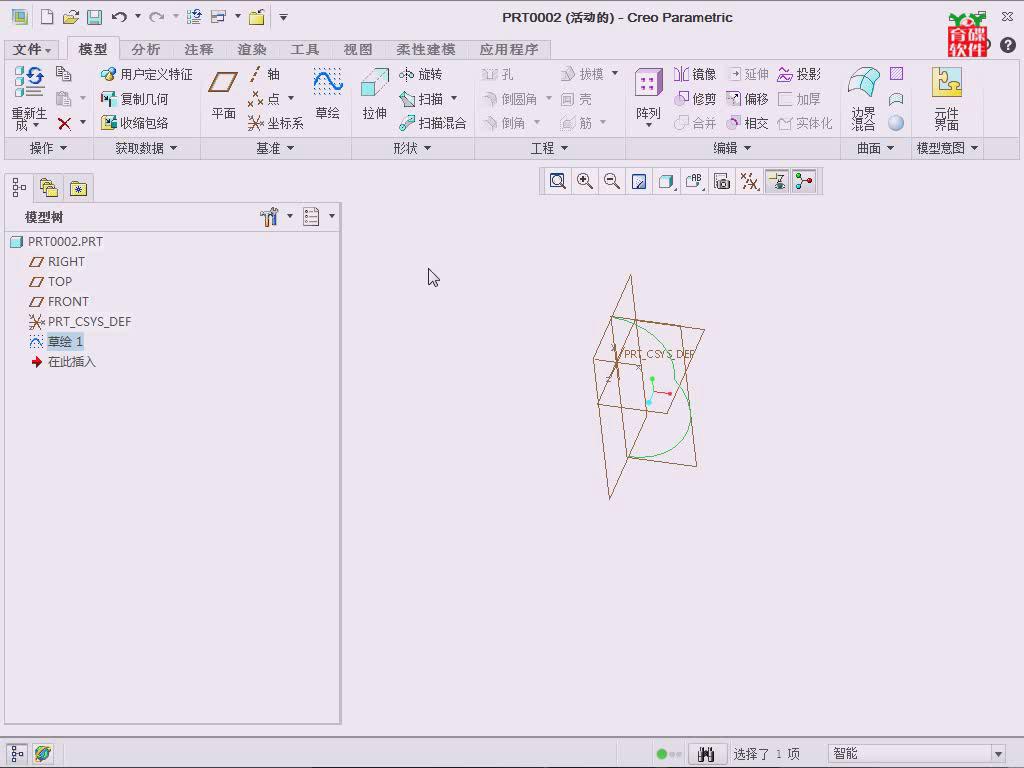Expand the Operations (操作) group

pos(48,148)
